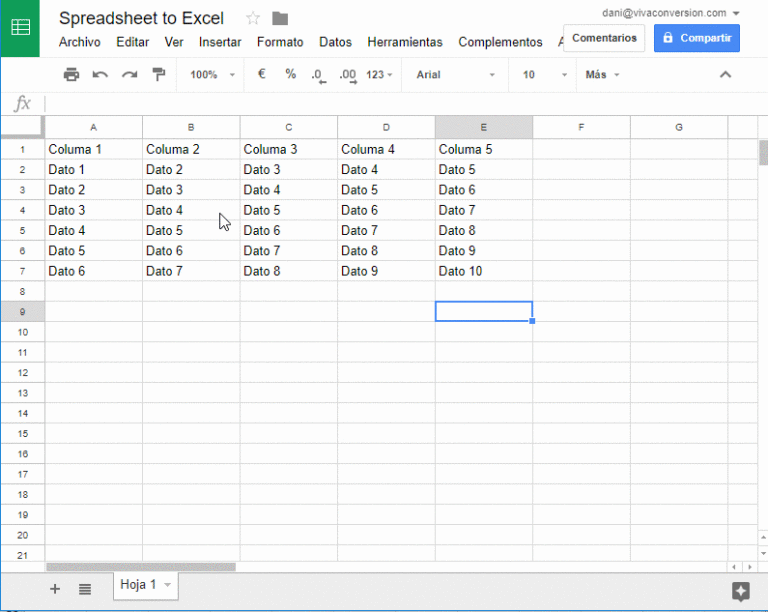Screen dimensions: 768x612
Task: Open the Formato menu
Action: 280,42
